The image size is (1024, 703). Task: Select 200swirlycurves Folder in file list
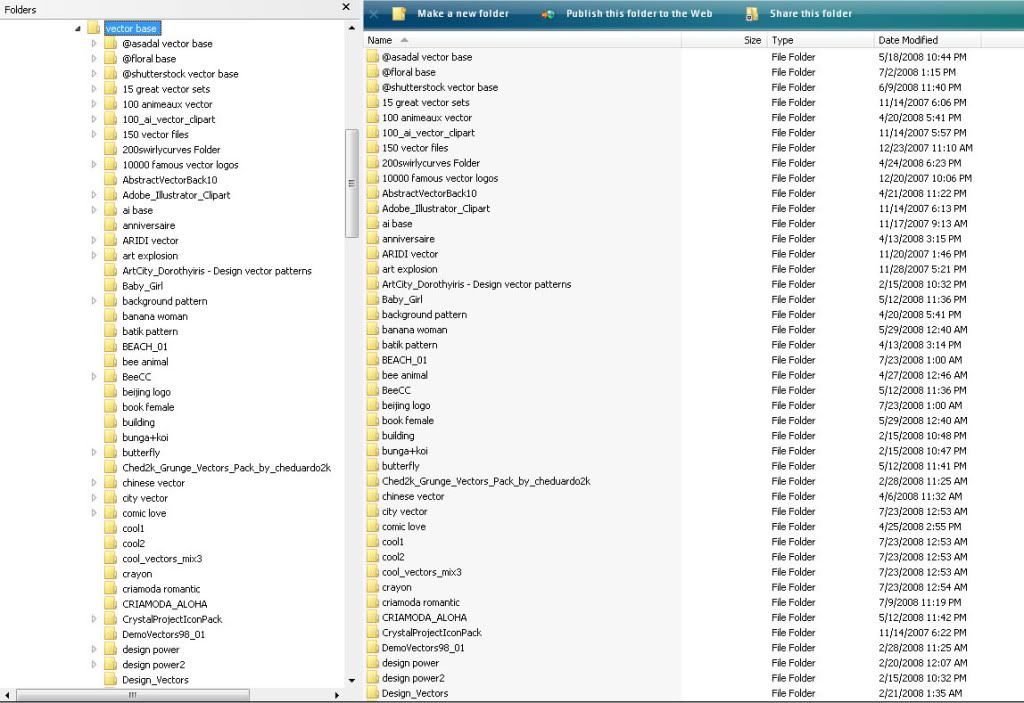coord(431,163)
